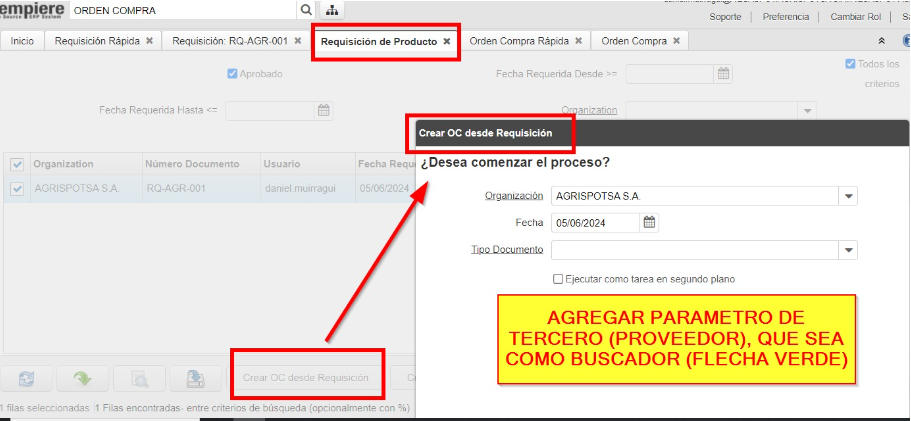Expand the Tipo Documento dropdown
This screenshot has height=421, width=911.
pos(848,250)
